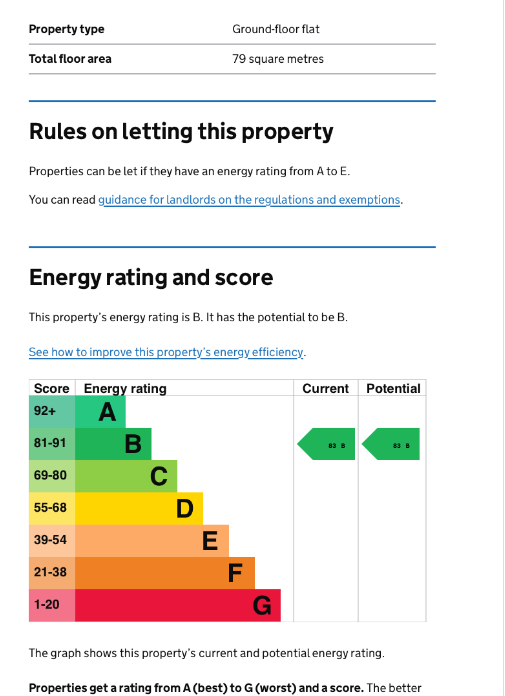Click the Ground-floor flat property type value
The height and width of the screenshot is (696, 505).
coord(276,29)
